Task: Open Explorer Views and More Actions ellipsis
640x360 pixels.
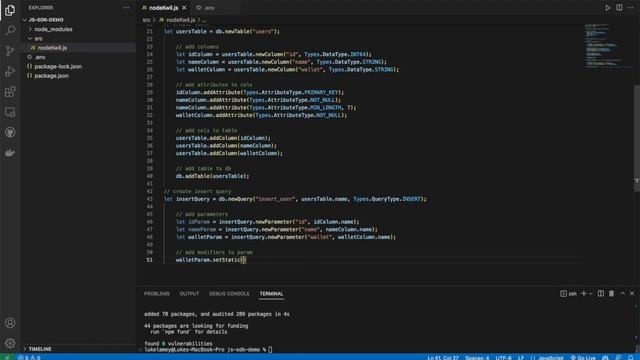Action: pos(126,7)
